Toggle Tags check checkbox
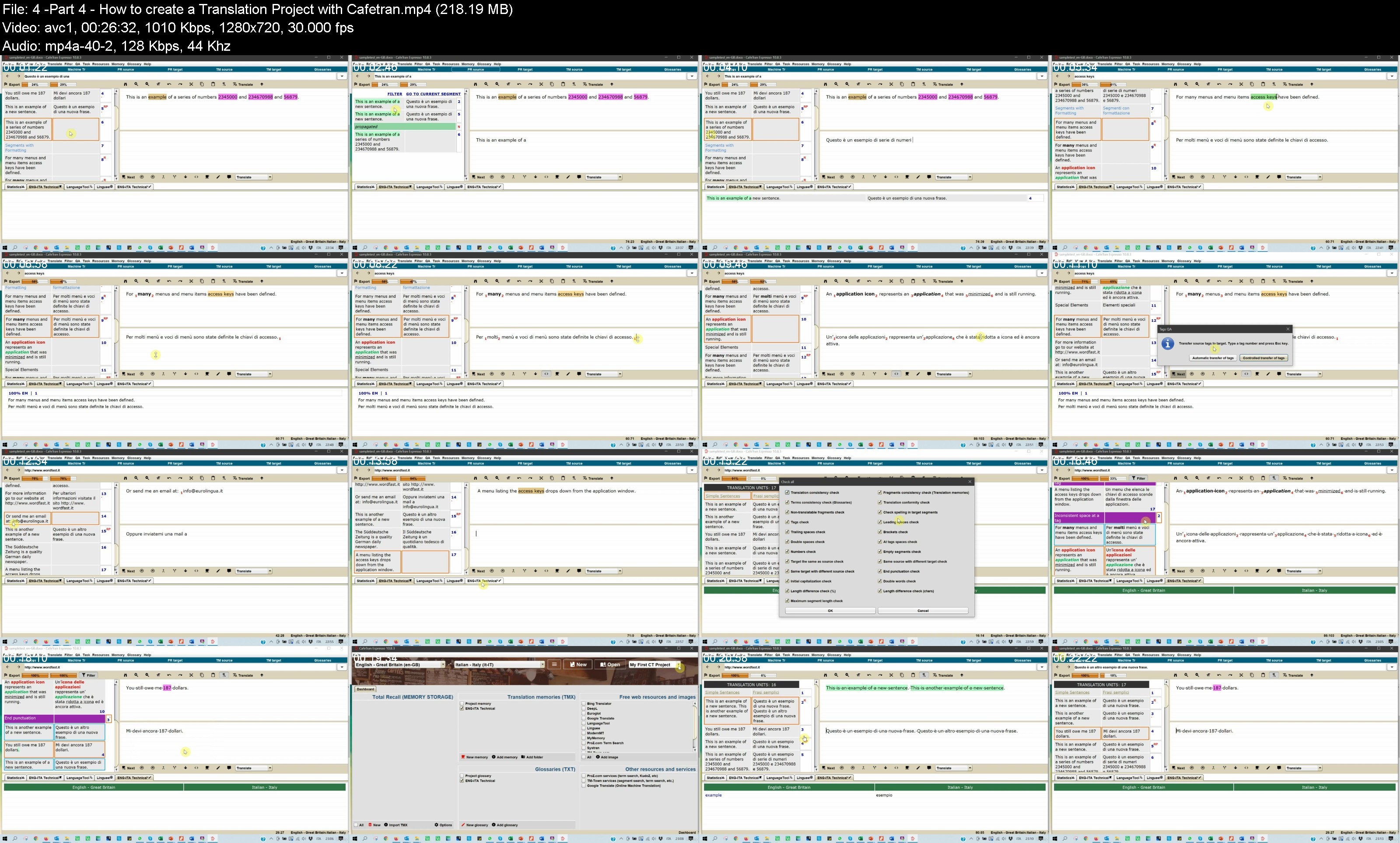The width and height of the screenshot is (1400, 843). tap(787, 522)
